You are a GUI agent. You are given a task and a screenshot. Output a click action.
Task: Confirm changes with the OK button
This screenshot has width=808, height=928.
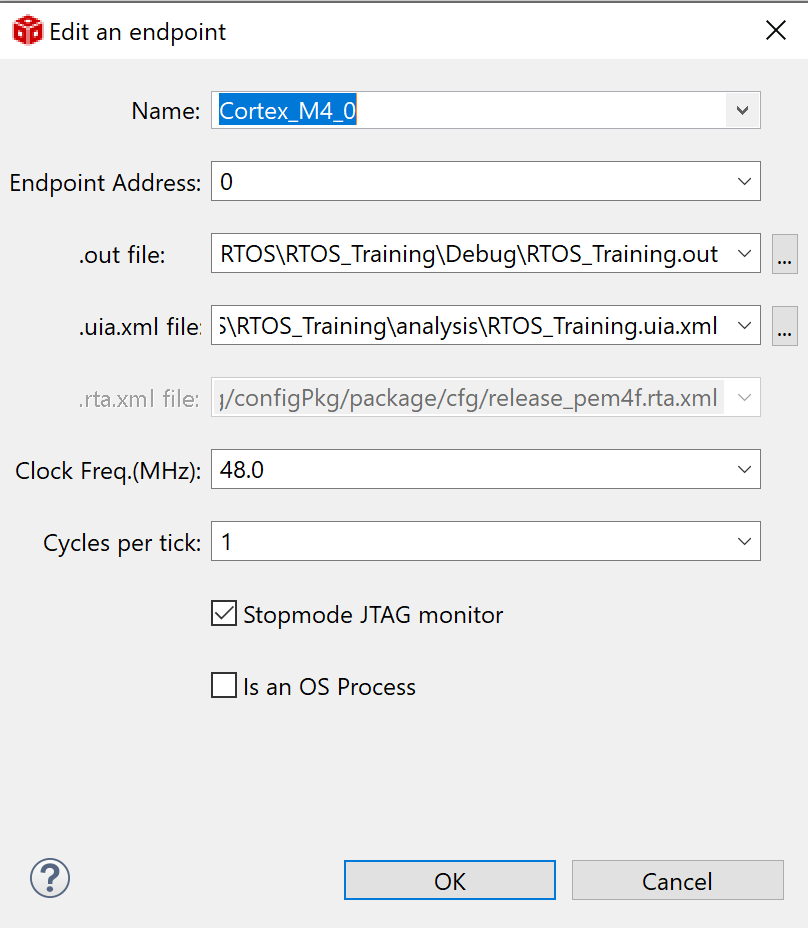(449, 881)
